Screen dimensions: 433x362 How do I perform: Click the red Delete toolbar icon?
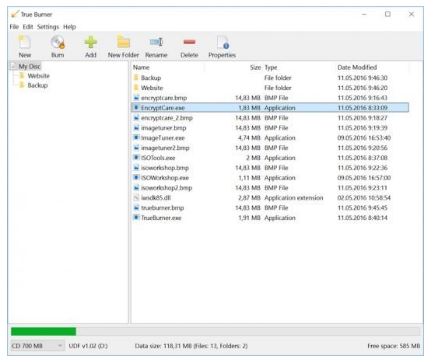(x=189, y=42)
